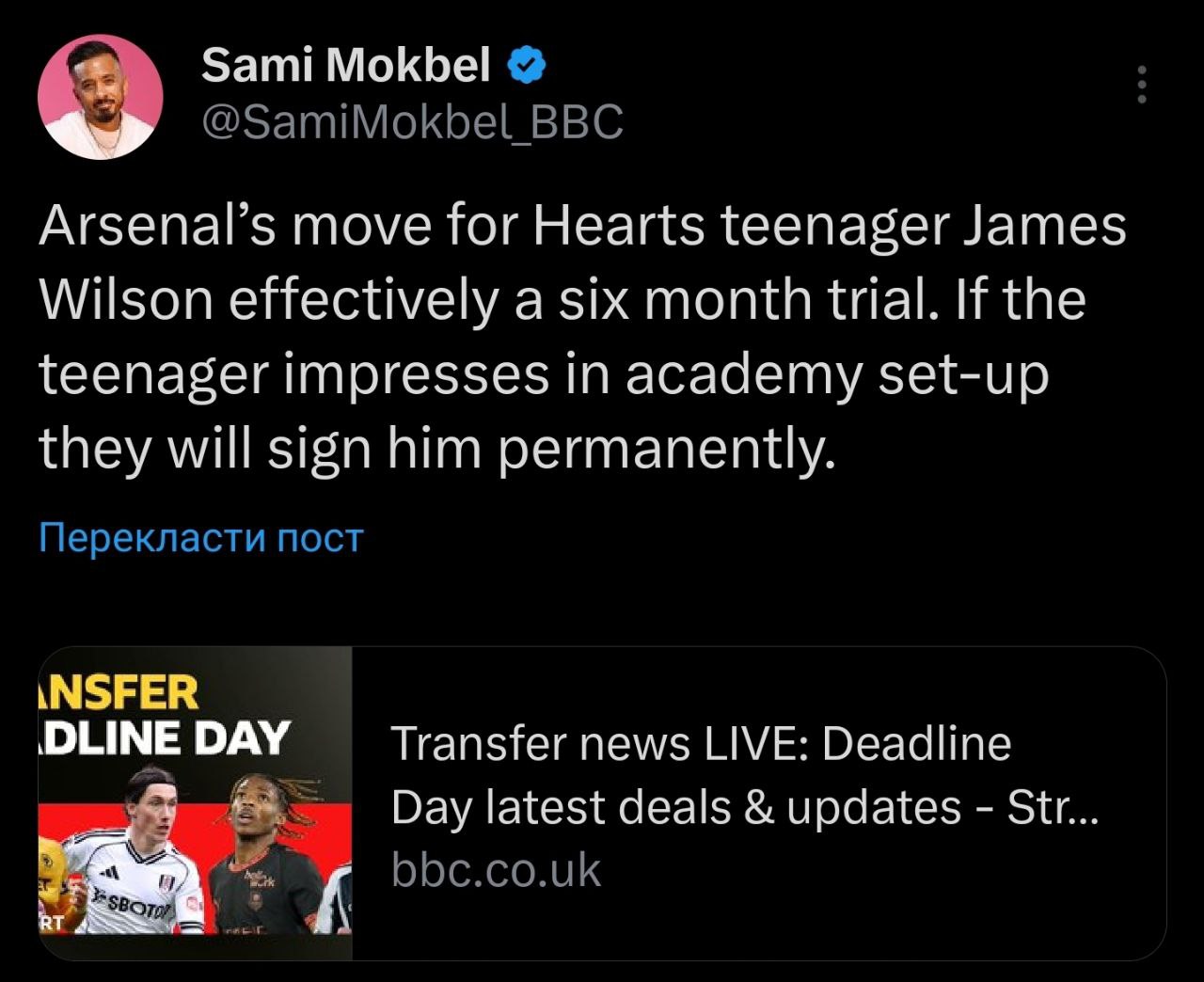The image size is (1204, 982).
Task: Translate the post via "Перекласти пост"
Action: (200, 538)
